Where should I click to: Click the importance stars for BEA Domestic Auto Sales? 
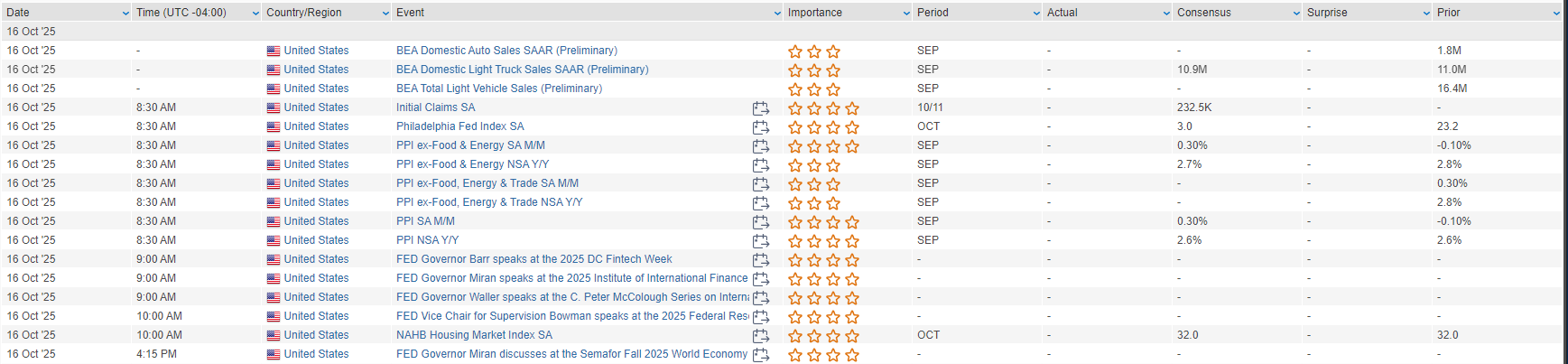coord(813,51)
